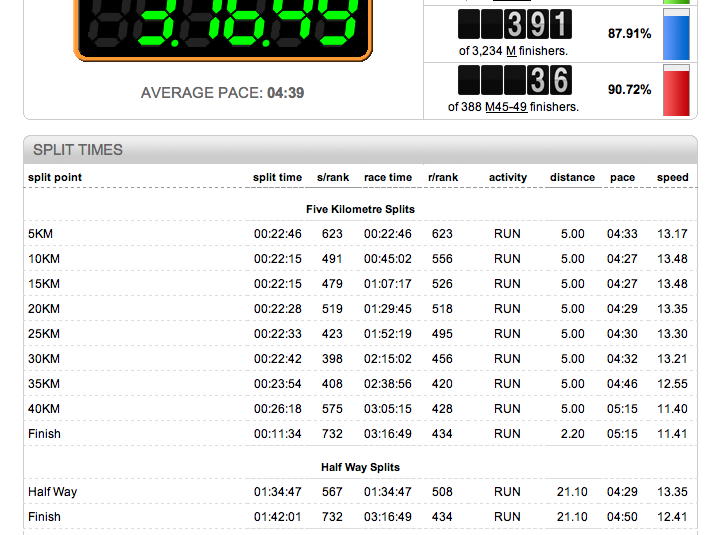Click the 15KM race time 01:07:17

[x=388, y=284]
